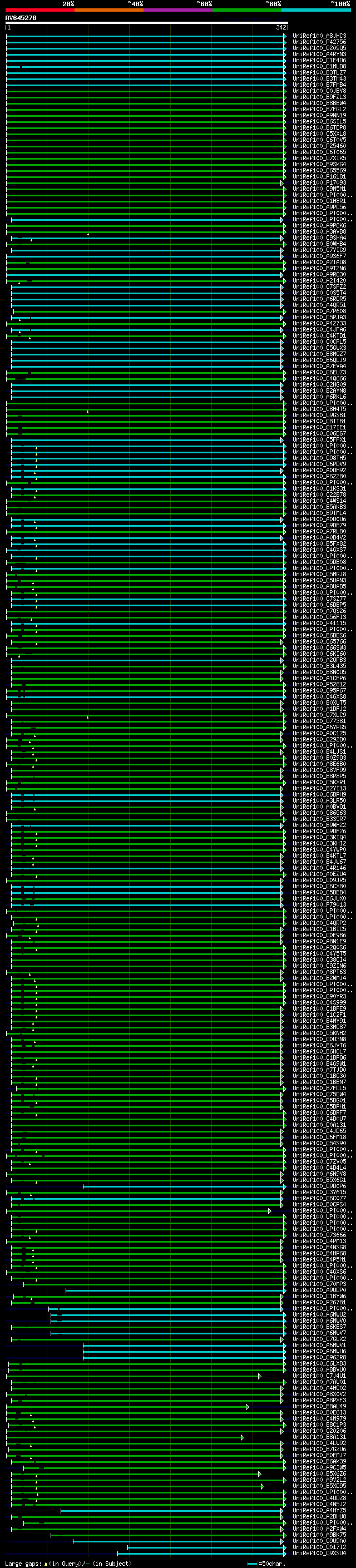
Task: Open hit UniRef100_B7FMB4
Action: [319, 85]
